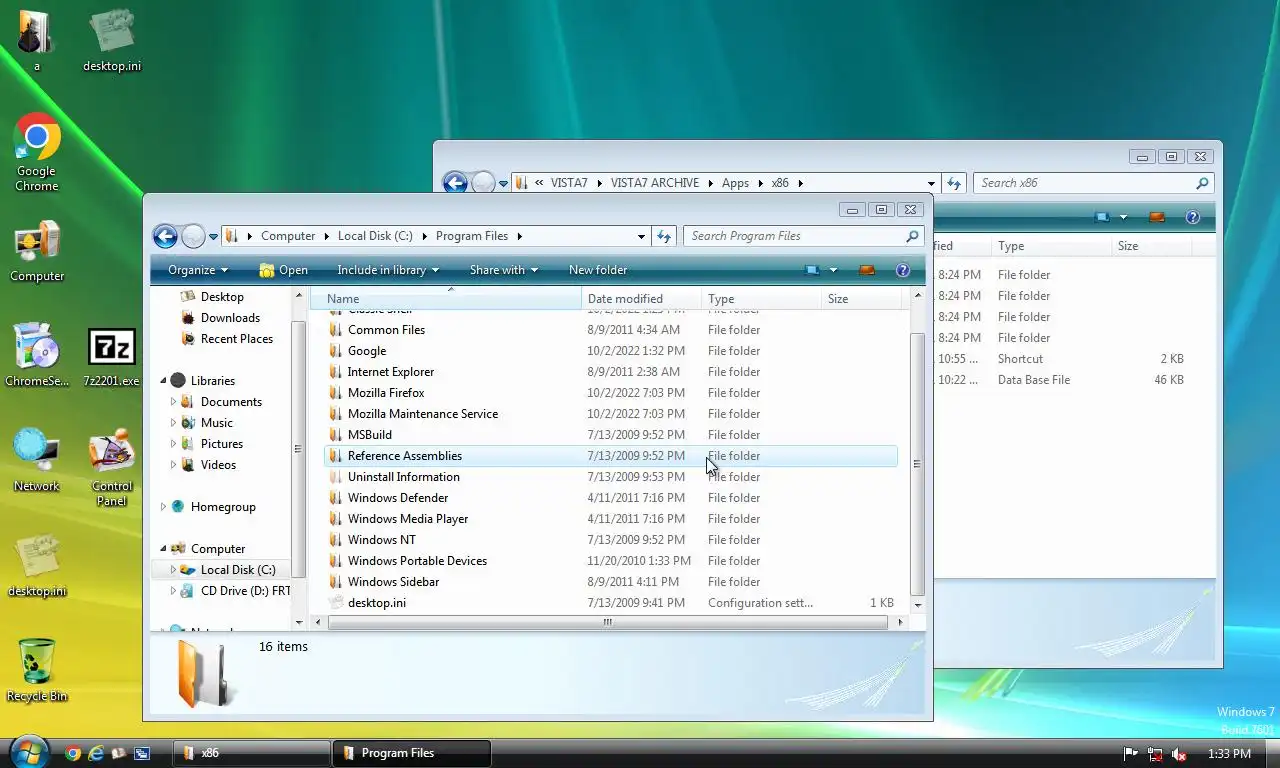Select CD Drive (D:) in the navigation pane
Viewport: 1280px width, 768px height.
click(x=236, y=591)
